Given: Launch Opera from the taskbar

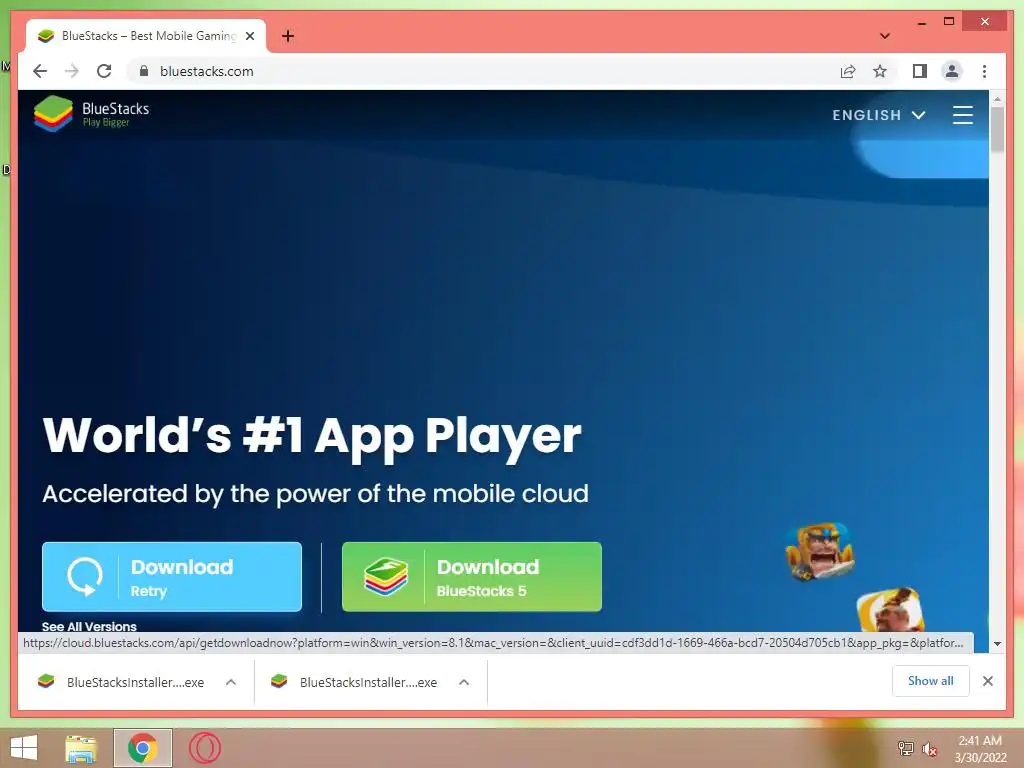Looking at the screenshot, I should pyautogui.click(x=204, y=748).
